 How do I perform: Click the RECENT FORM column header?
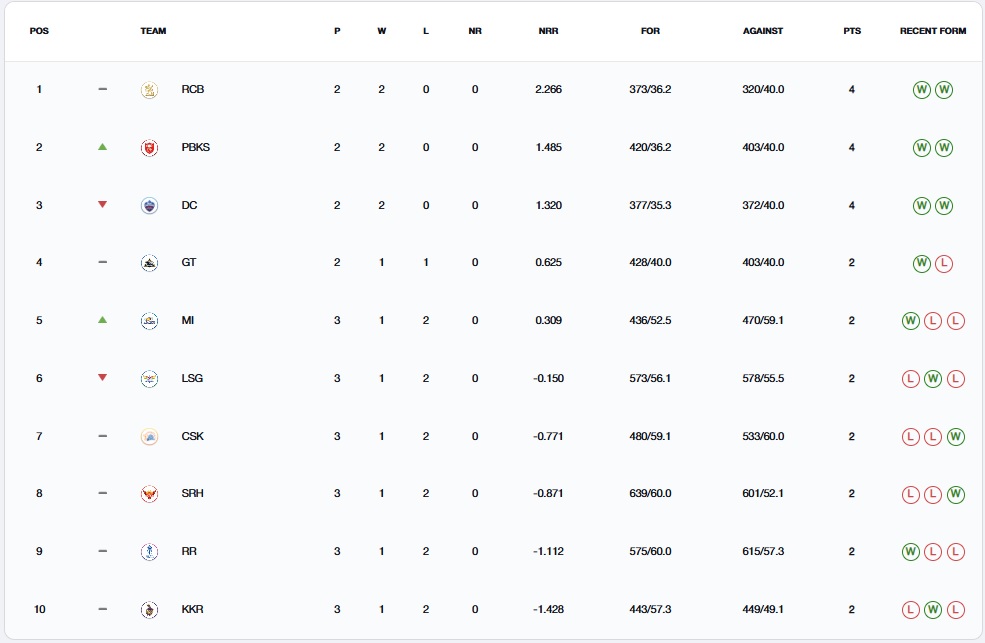(x=932, y=31)
